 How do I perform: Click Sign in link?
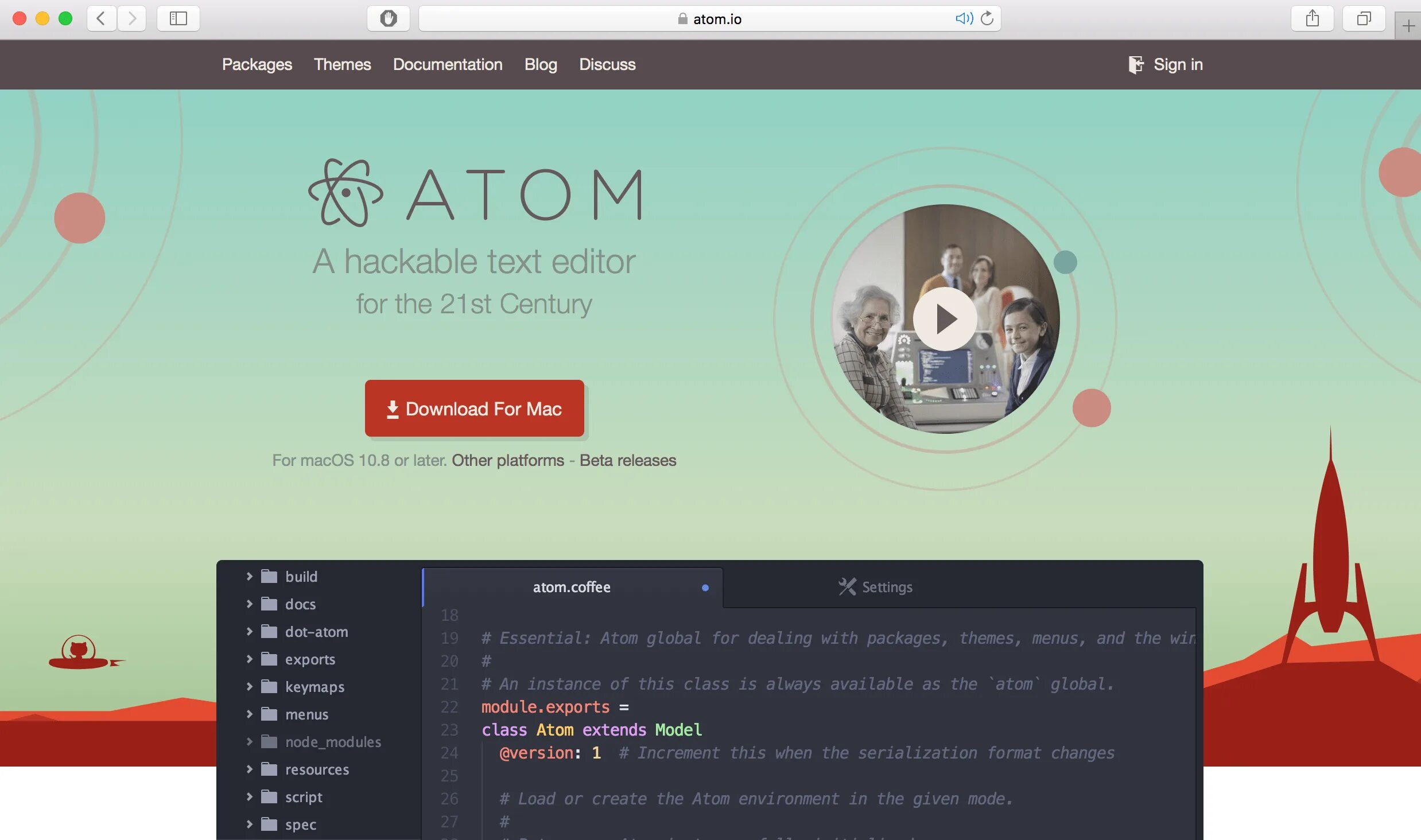click(x=1178, y=64)
